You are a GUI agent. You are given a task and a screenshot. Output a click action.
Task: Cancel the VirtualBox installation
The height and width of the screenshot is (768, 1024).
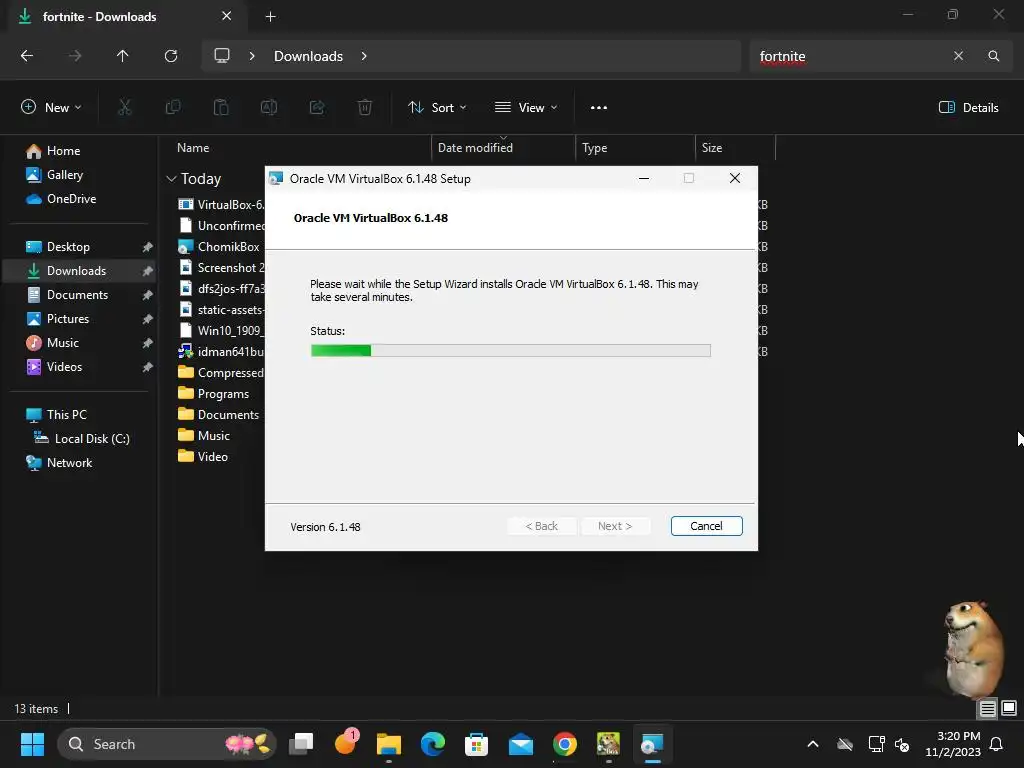click(x=706, y=526)
